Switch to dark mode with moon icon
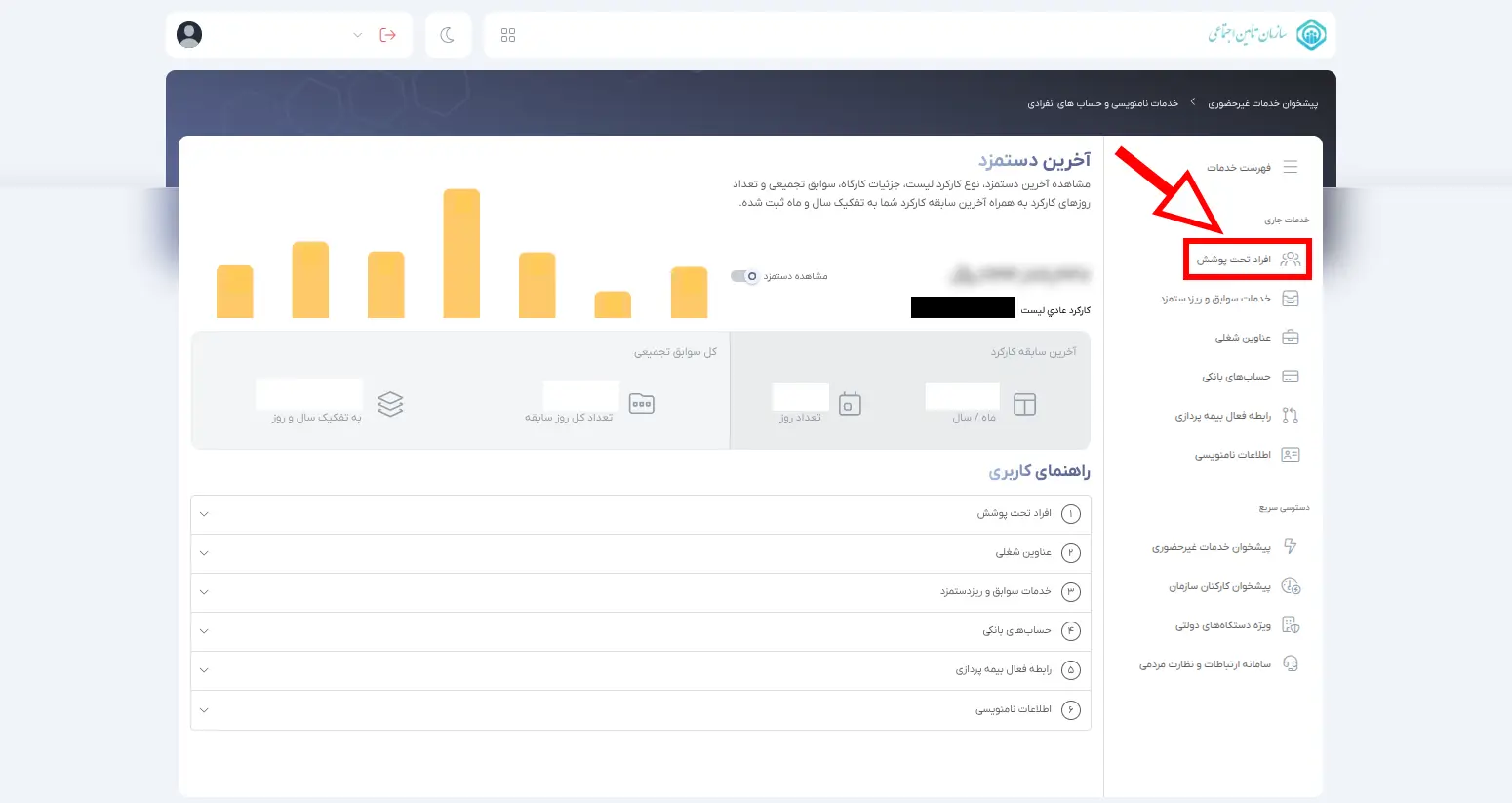Viewport: 1512px width, 803px height. point(448,35)
